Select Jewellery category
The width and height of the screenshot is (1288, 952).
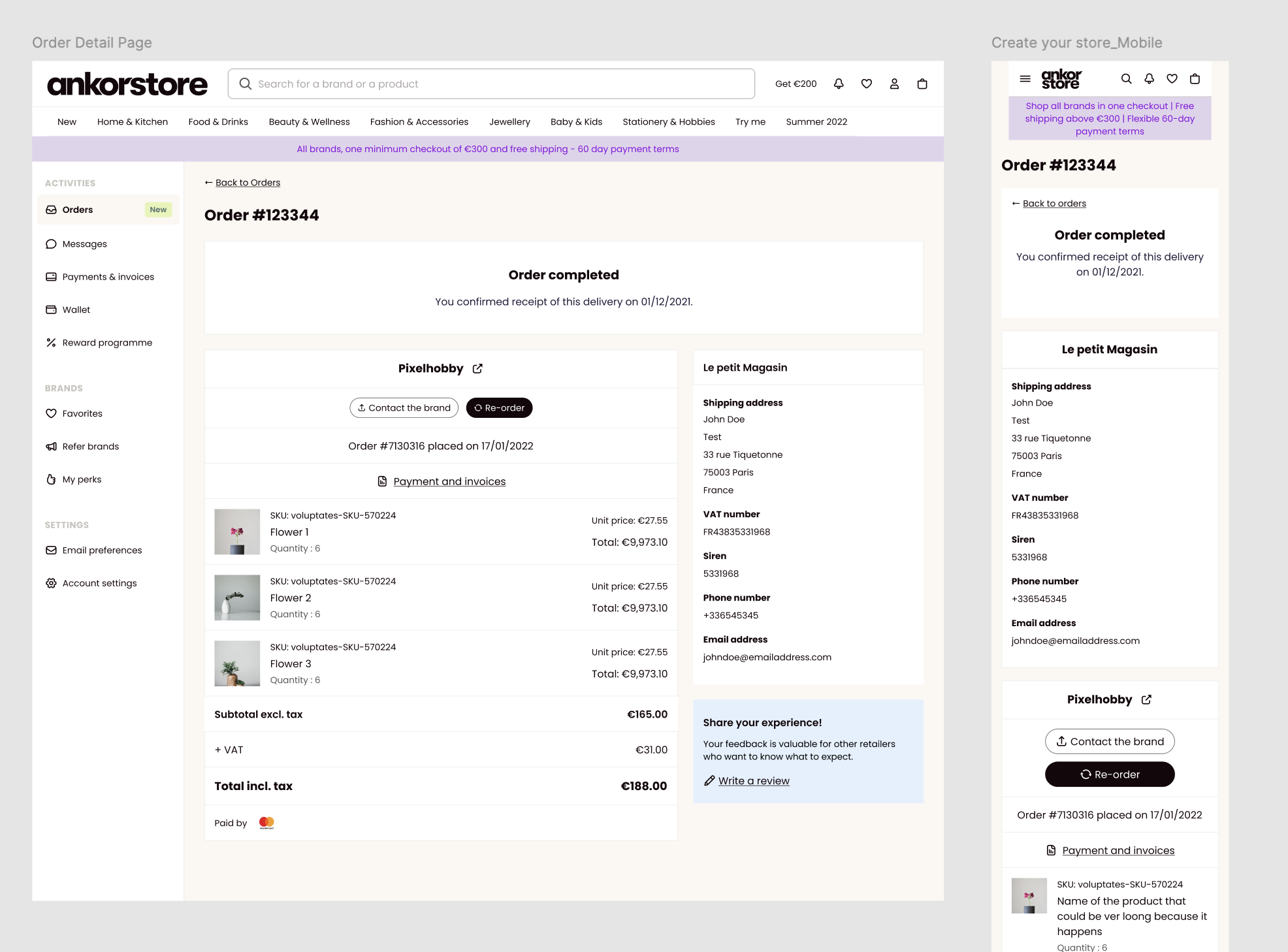tap(509, 121)
